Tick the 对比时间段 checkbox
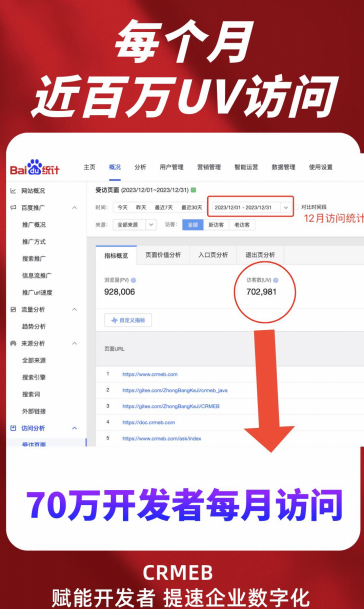The image size is (364, 609). pos(297,207)
